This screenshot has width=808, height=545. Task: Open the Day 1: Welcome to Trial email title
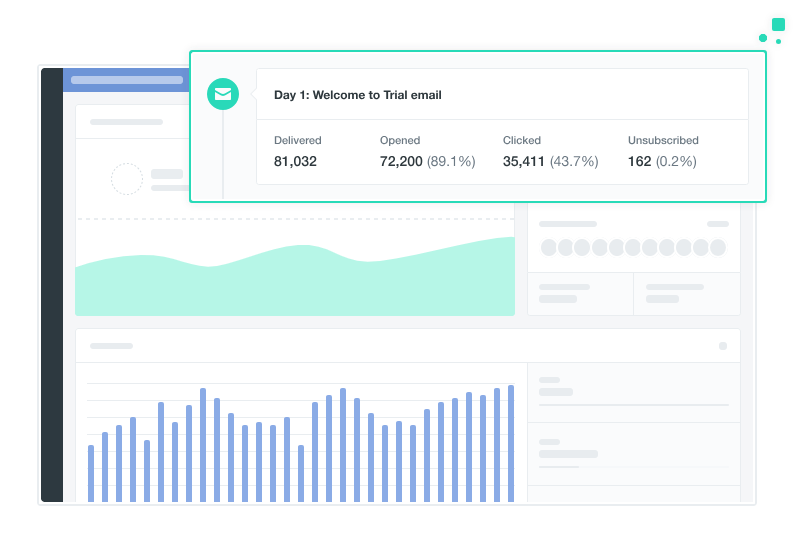point(357,95)
